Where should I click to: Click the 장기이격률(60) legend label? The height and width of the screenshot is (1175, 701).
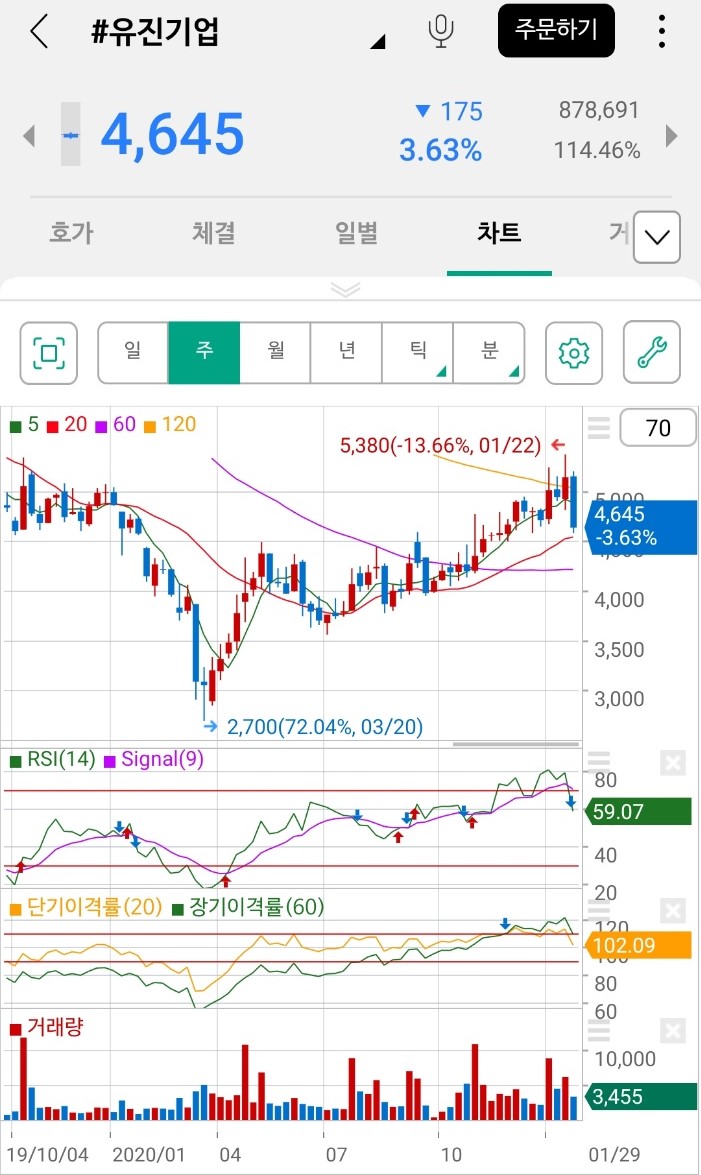(x=248, y=907)
